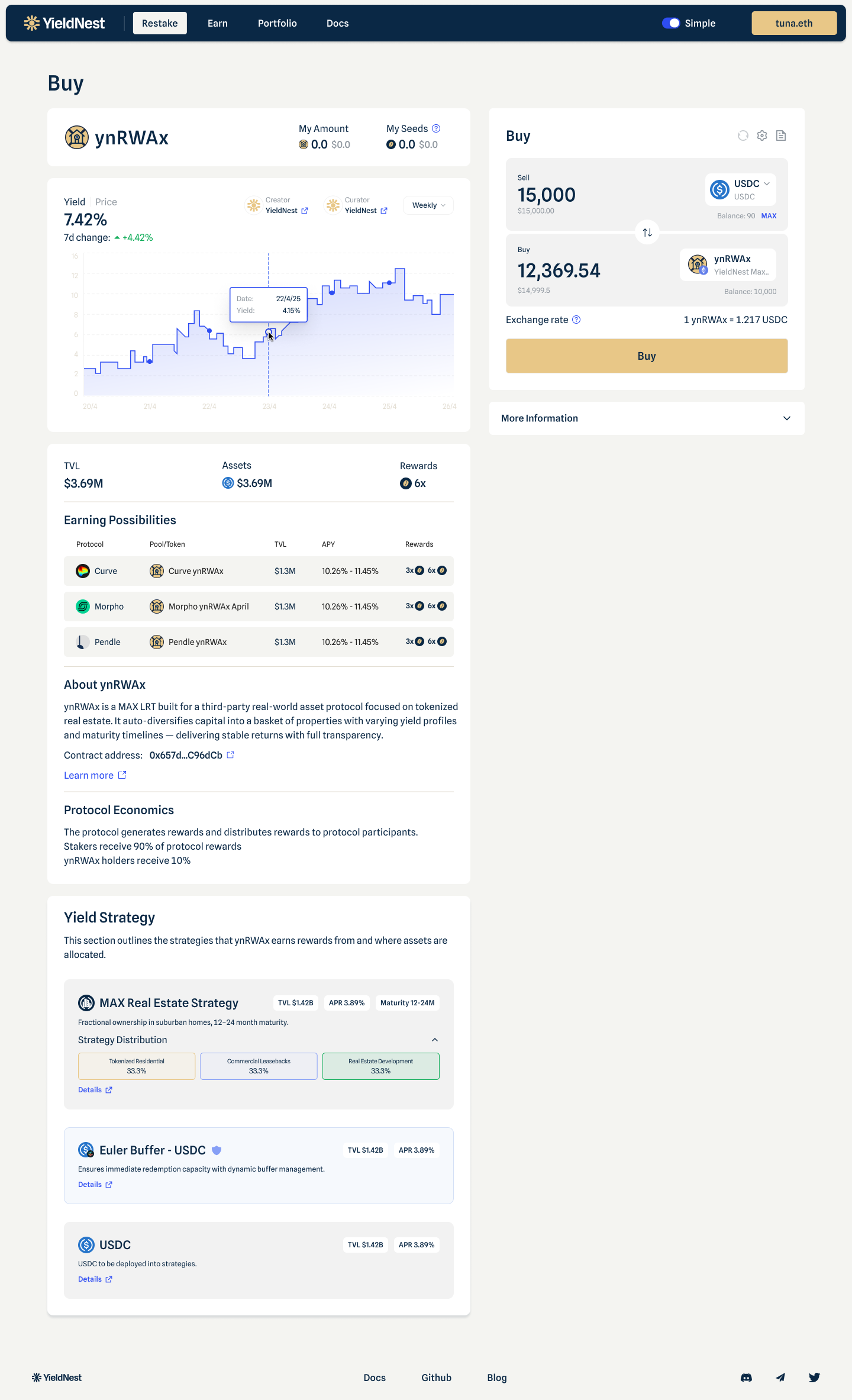
Task: Open the footer Blog link
Action: tap(497, 1378)
